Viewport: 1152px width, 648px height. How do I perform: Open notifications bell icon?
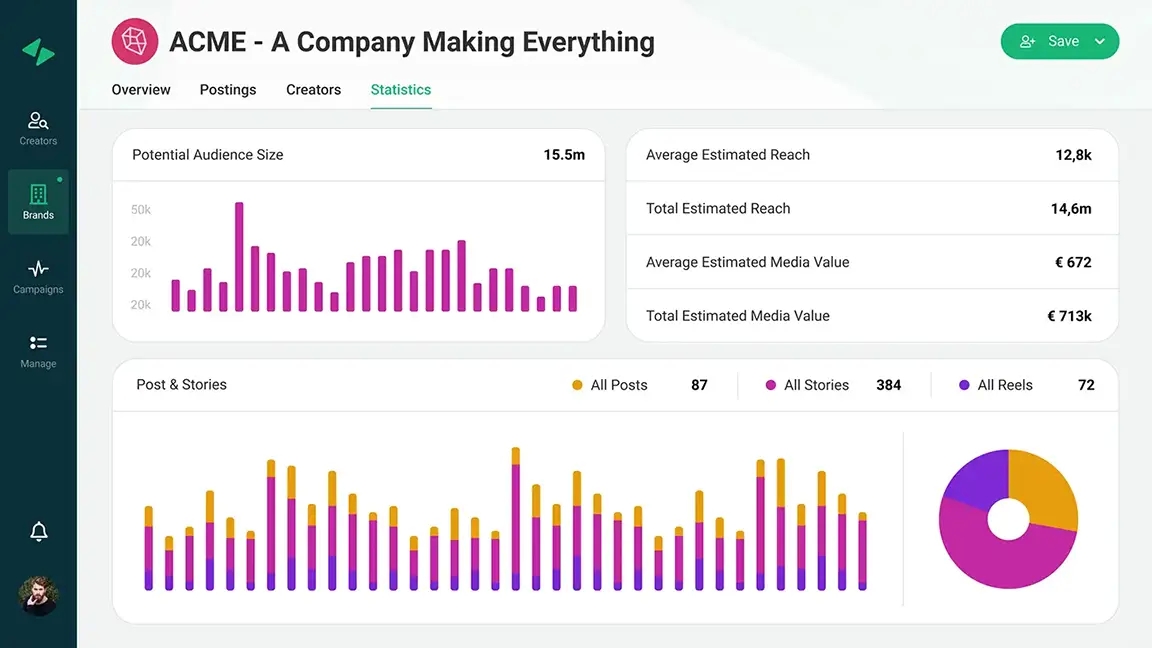pyautogui.click(x=38, y=531)
